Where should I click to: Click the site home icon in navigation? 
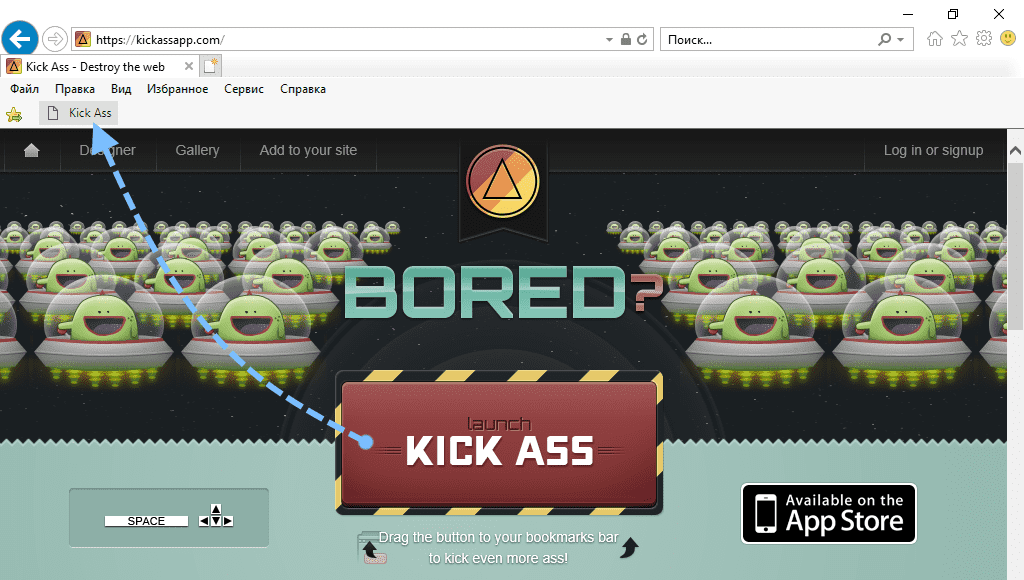click(31, 150)
